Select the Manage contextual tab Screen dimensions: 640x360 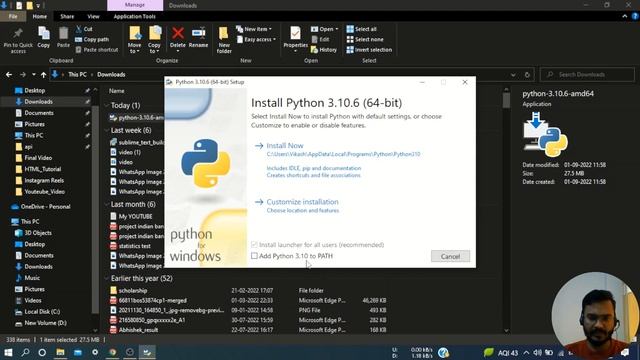coord(135,5)
